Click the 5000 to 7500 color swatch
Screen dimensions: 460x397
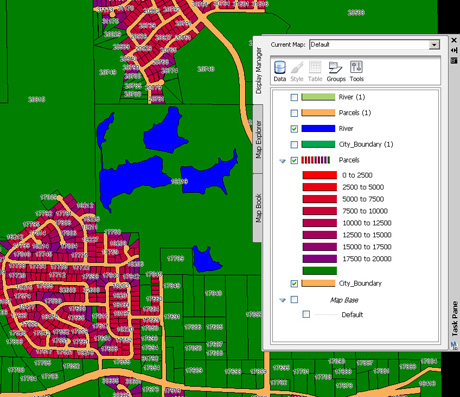pyautogui.click(x=320, y=199)
